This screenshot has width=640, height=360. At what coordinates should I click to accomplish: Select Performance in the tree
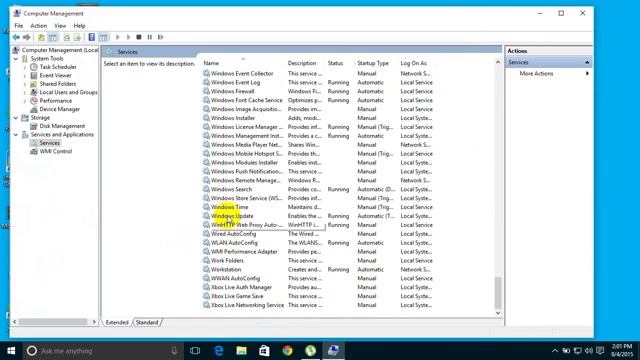56,101
